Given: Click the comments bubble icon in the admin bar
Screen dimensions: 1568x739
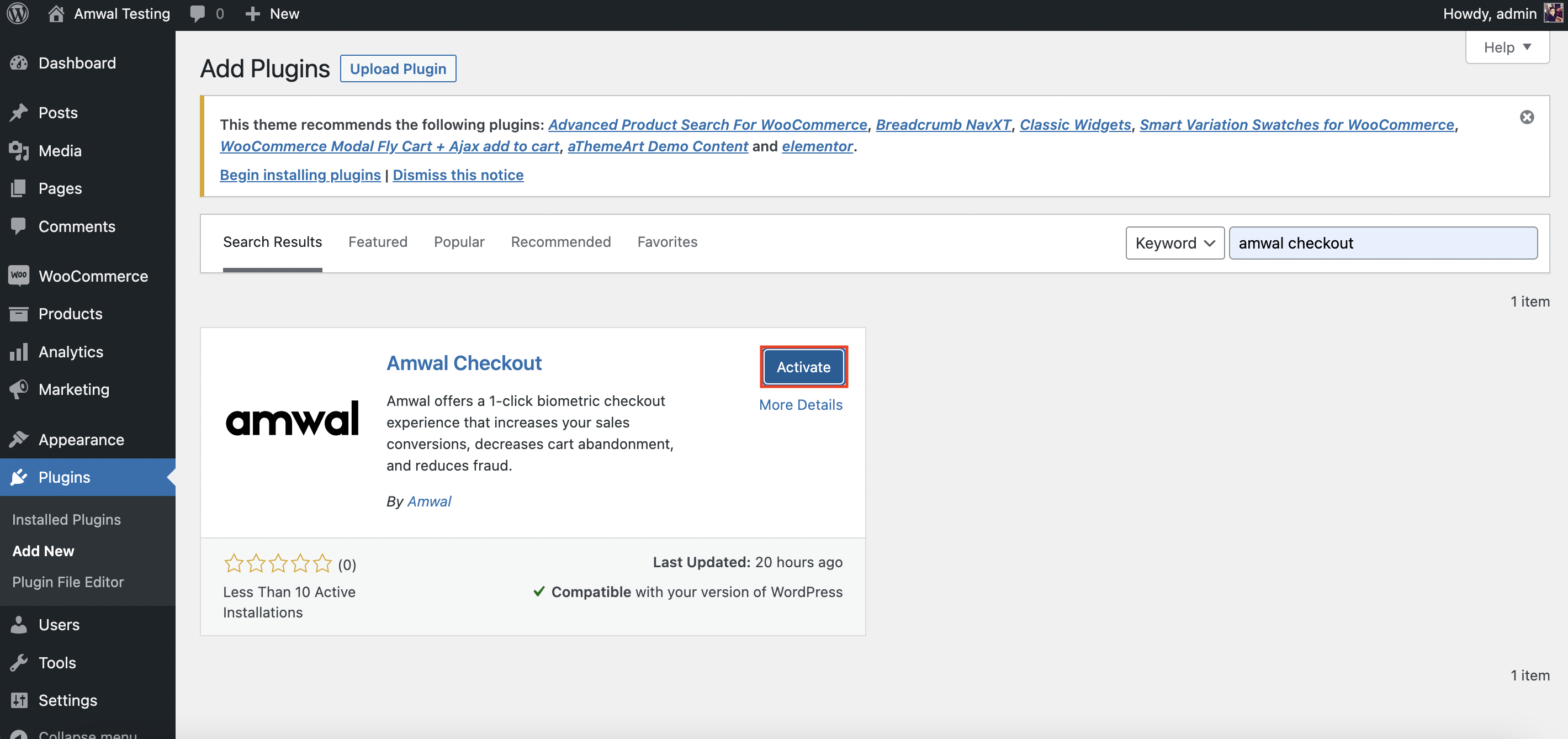Looking at the screenshot, I should tap(197, 13).
